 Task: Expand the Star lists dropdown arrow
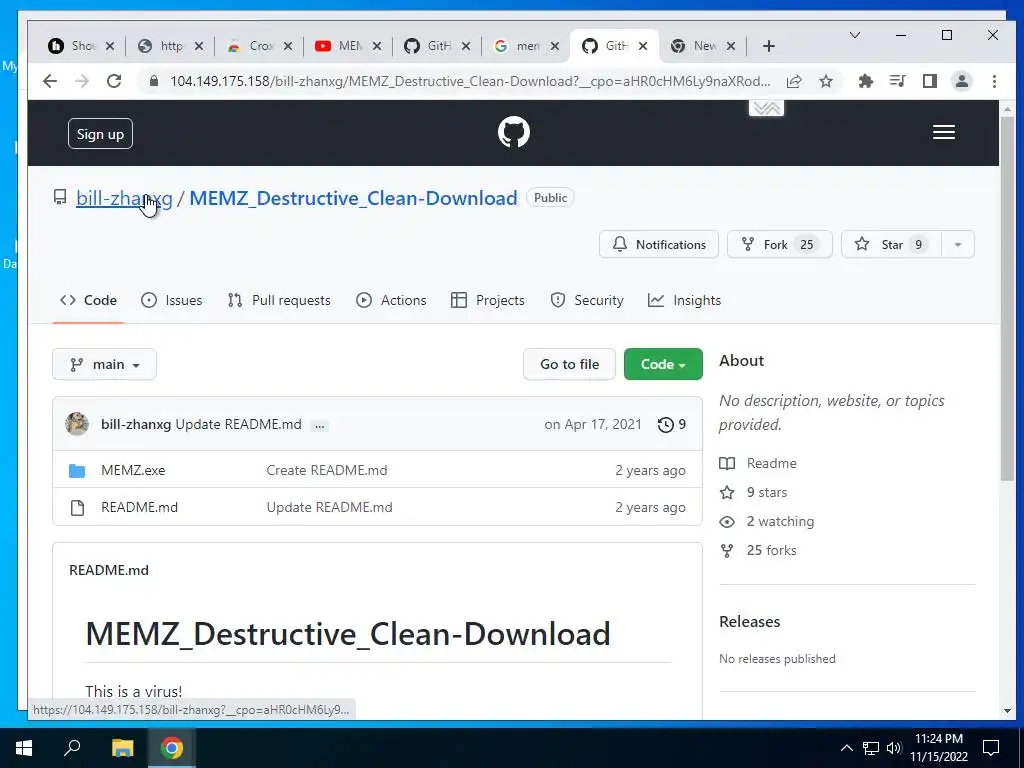coord(958,244)
